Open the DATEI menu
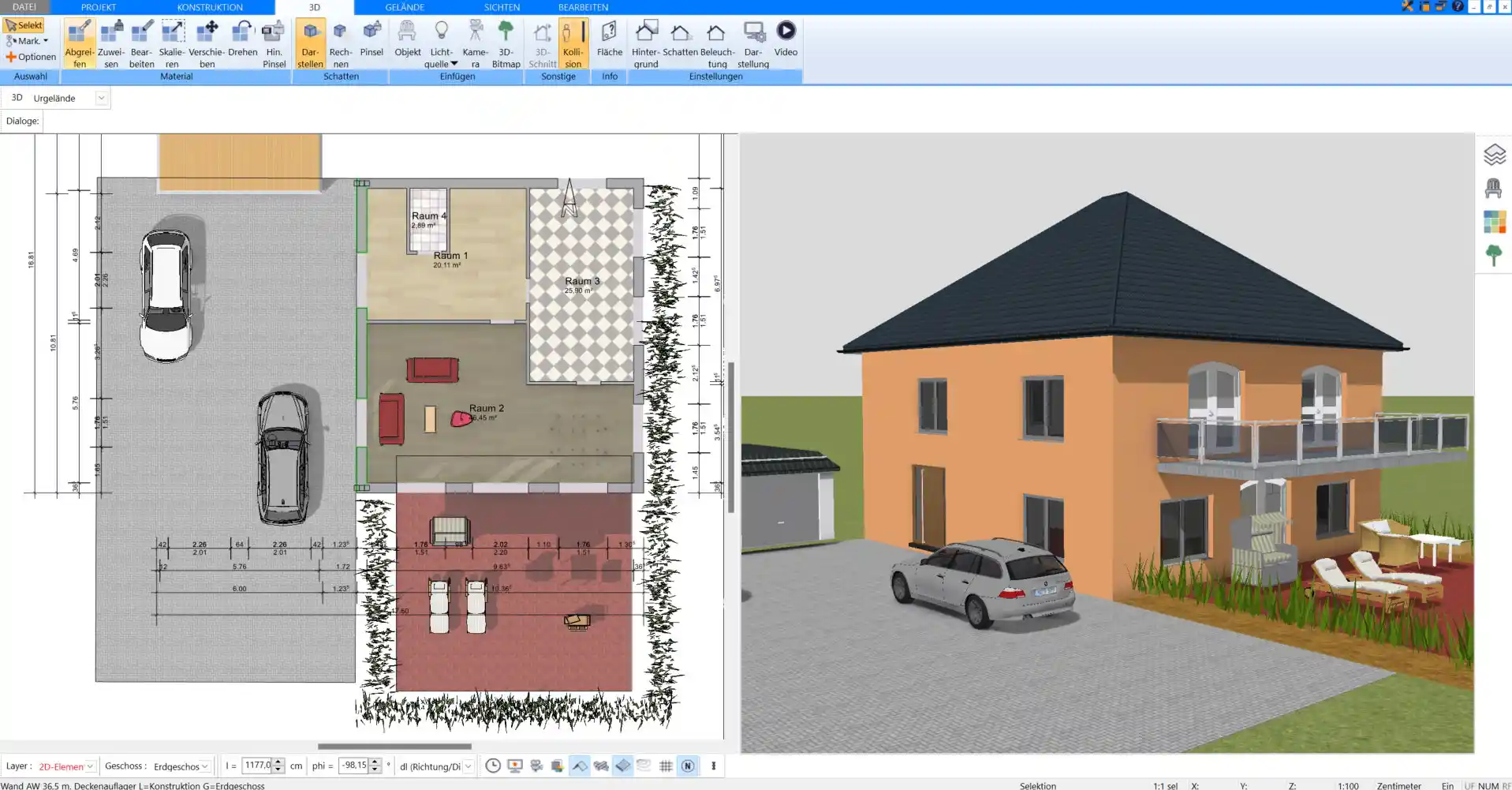This screenshot has height=790, width=1512. [24, 7]
